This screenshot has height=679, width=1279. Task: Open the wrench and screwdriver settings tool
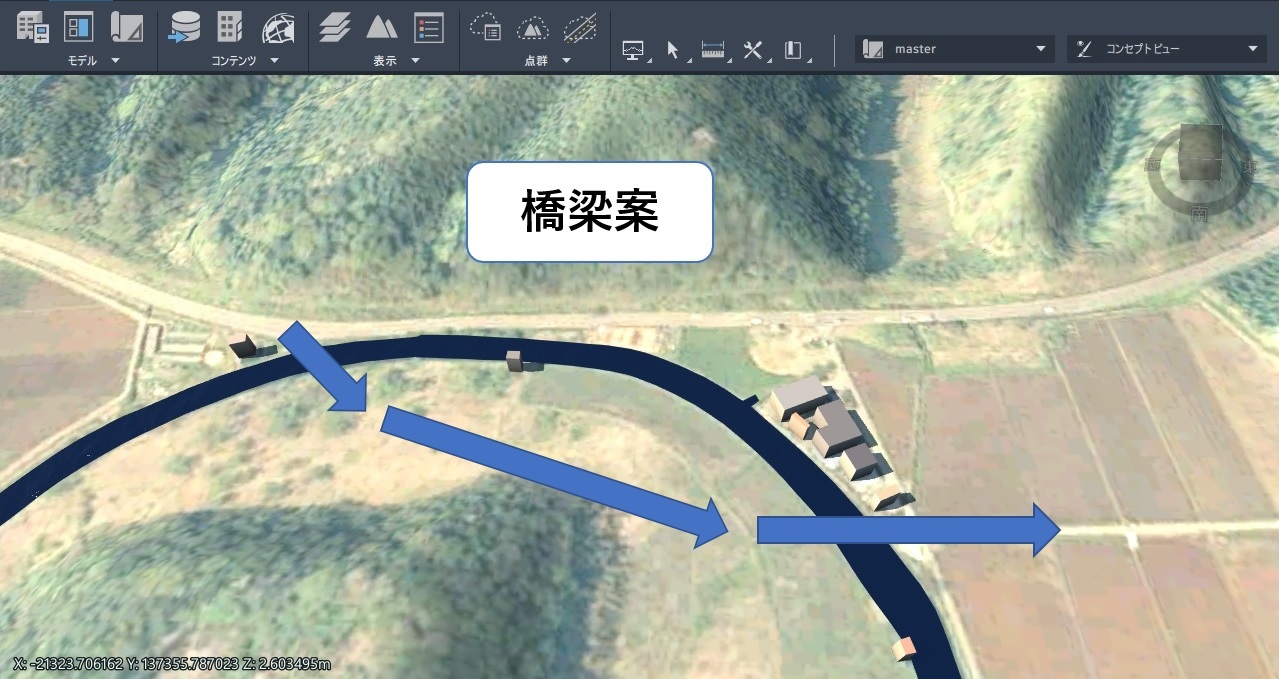tap(755, 50)
